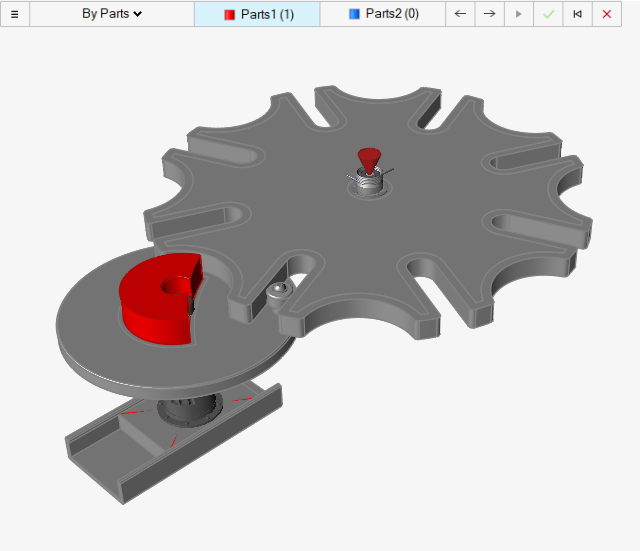The image size is (640, 551).
Task: Select the motor hub beneath the disc
Action: (192, 410)
